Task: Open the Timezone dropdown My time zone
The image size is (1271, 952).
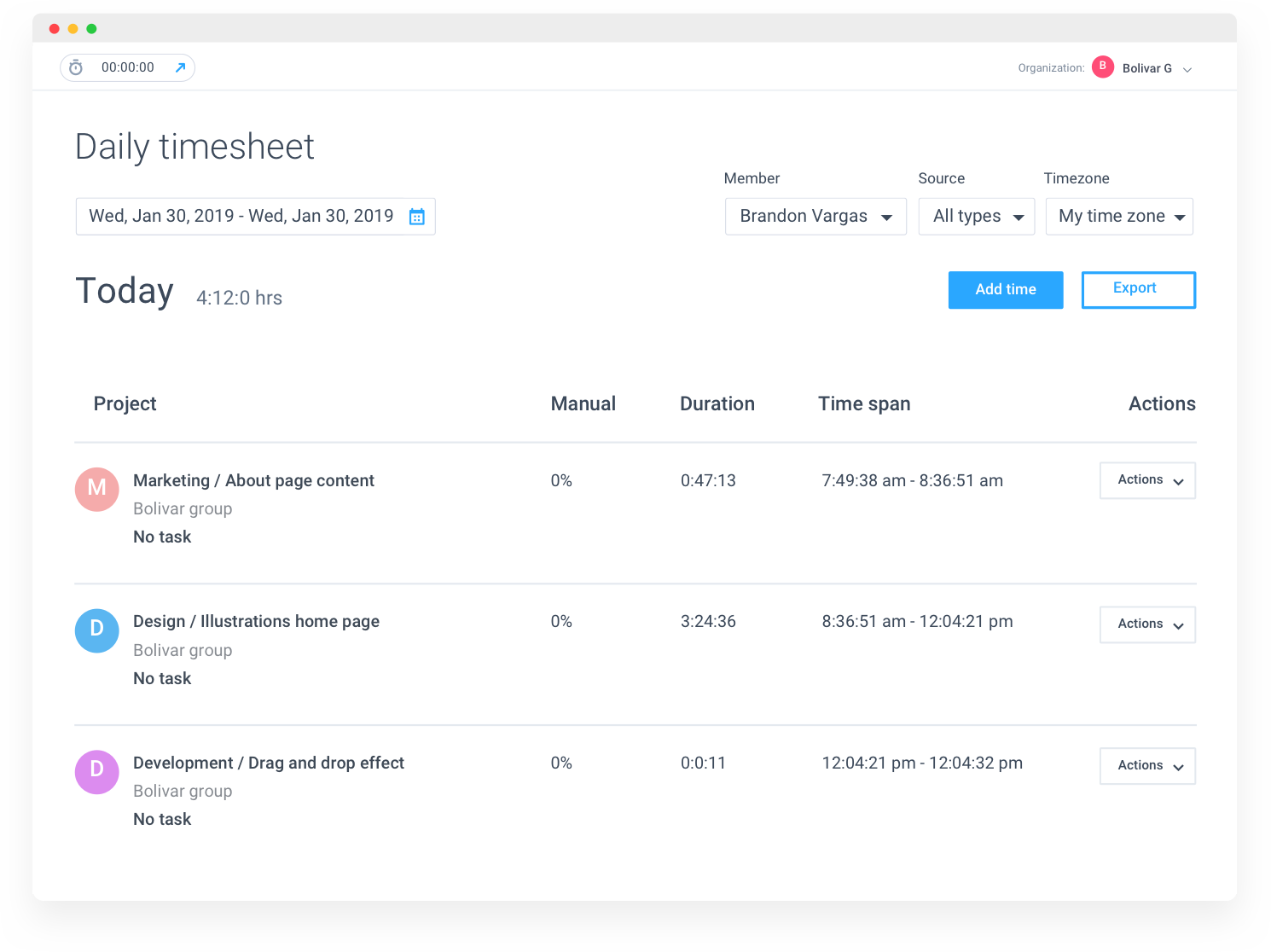Action: (x=1119, y=217)
